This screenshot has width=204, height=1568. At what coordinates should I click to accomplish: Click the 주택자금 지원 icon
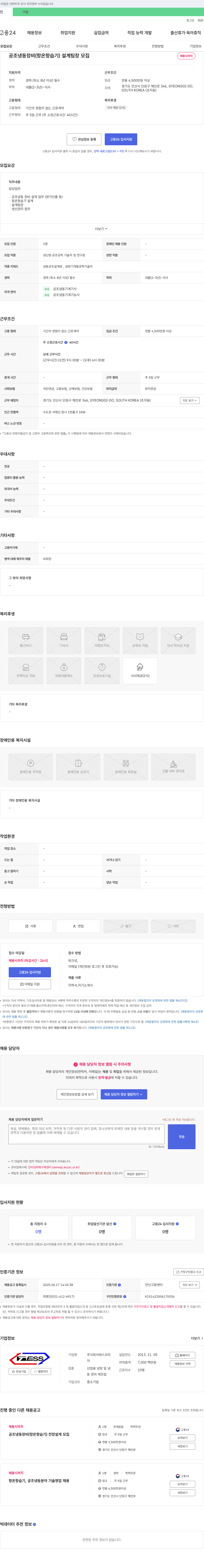(x=25, y=671)
